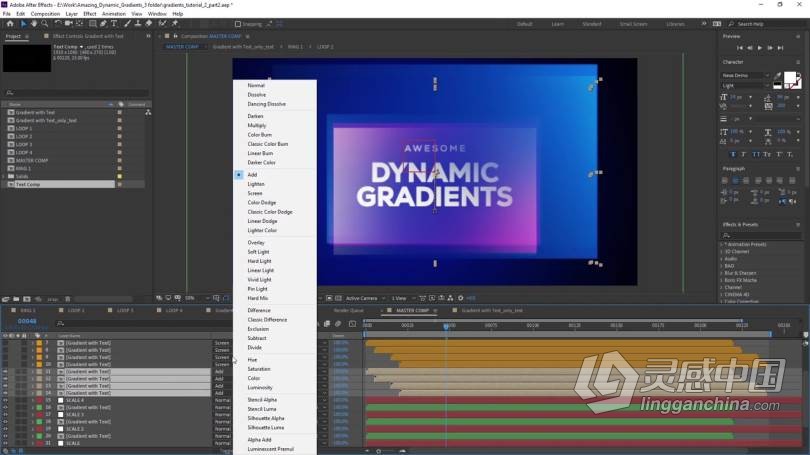Toggle visibility eye of layer 20
This screenshot has height=455, width=810.
[5, 436]
